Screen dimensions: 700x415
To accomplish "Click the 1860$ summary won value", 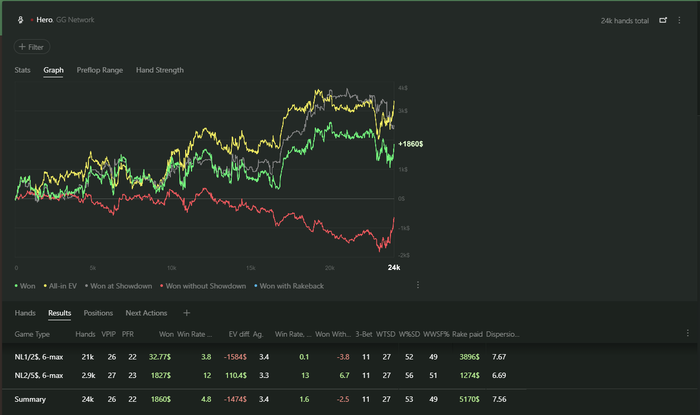I will 161,399.
